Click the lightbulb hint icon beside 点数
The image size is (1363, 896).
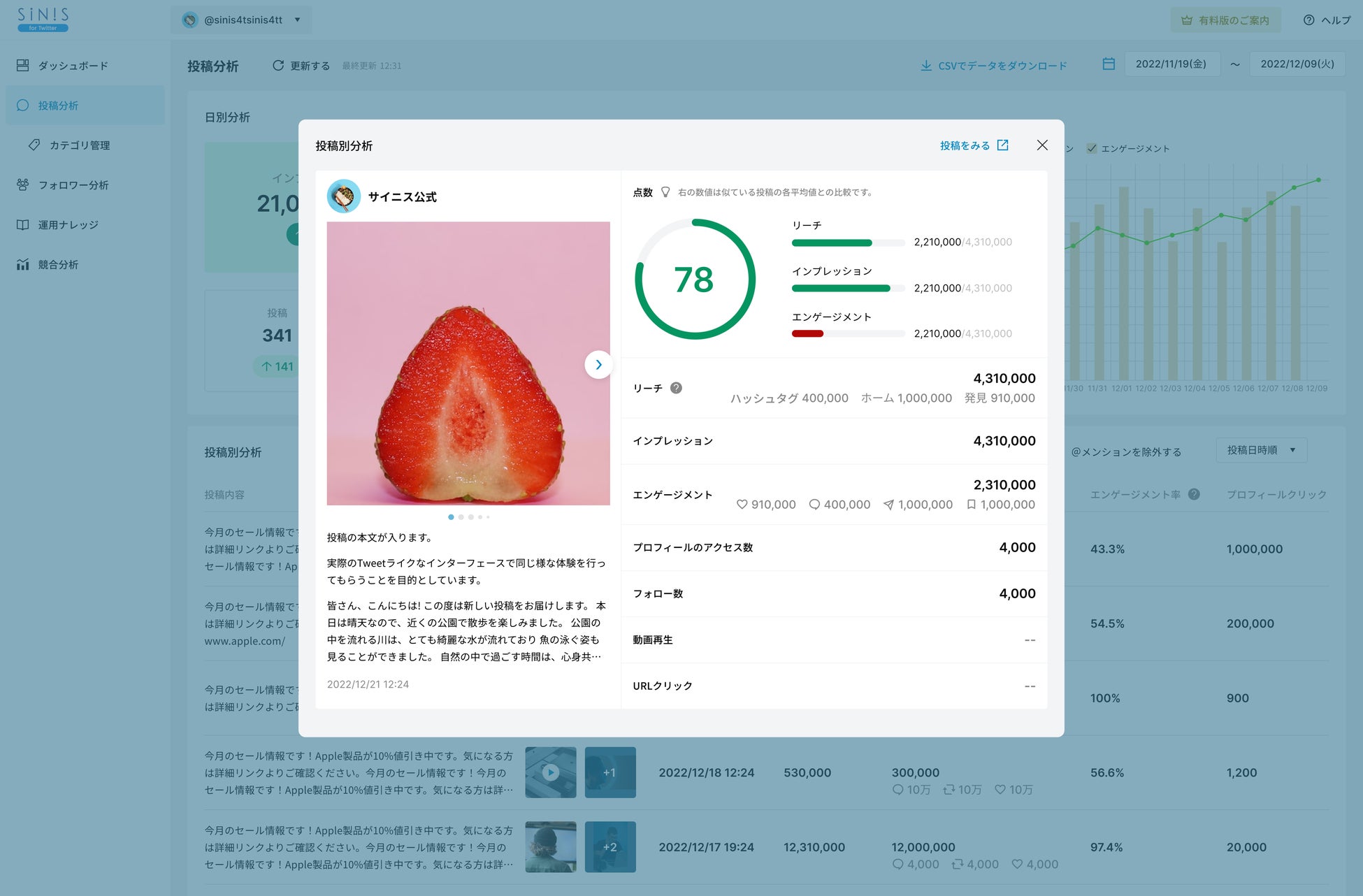point(665,192)
